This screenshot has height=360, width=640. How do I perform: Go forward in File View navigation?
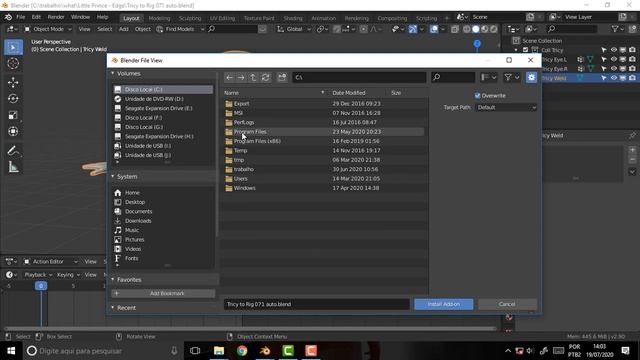coord(241,77)
